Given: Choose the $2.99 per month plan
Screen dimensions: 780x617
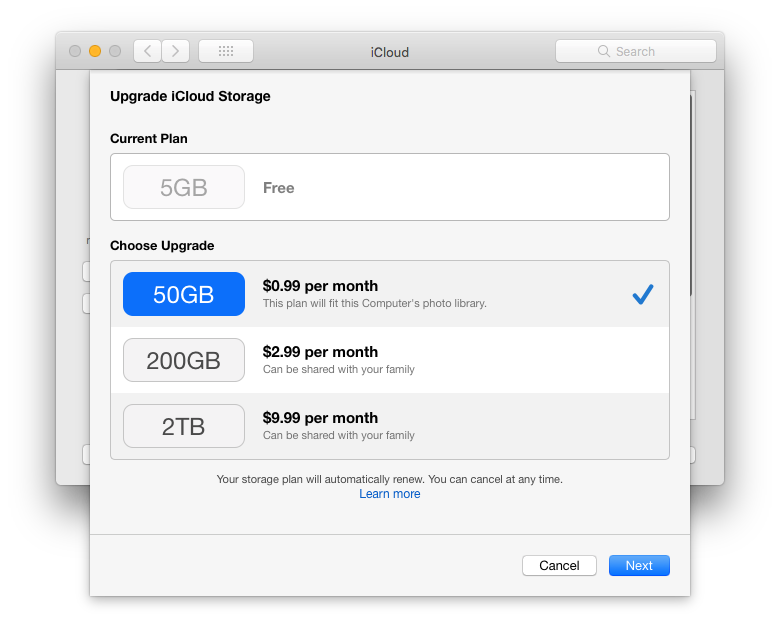Looking at the screenshot, I should [x=320, y=352].
